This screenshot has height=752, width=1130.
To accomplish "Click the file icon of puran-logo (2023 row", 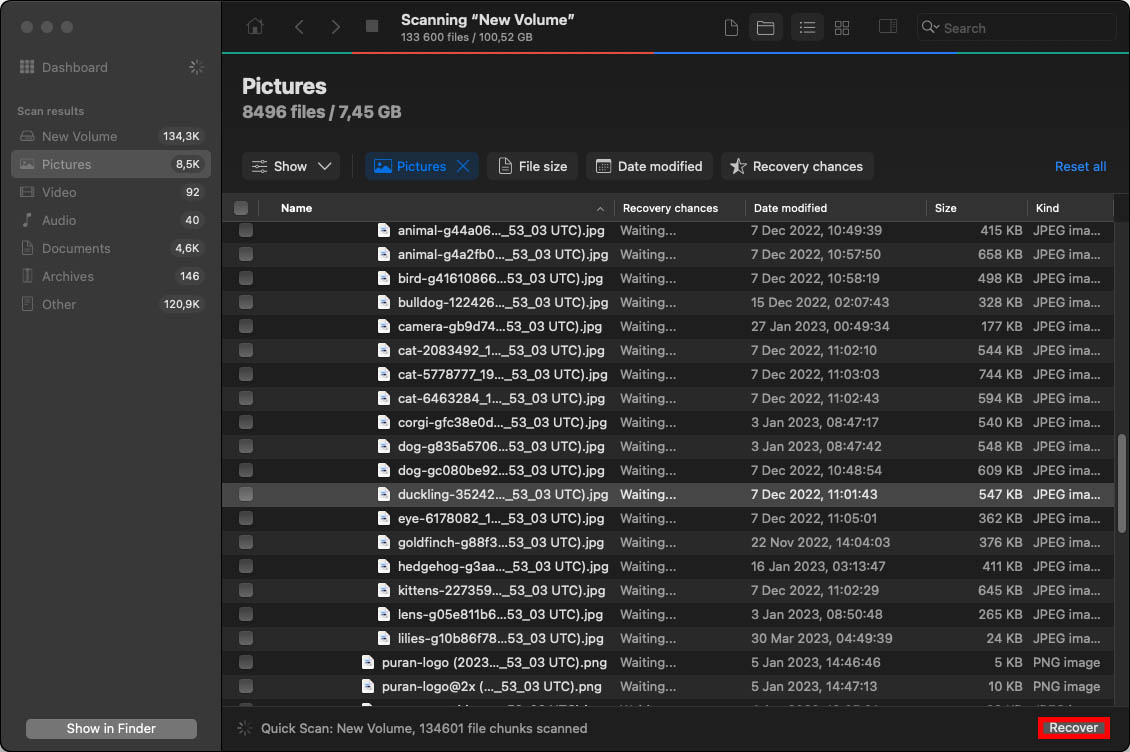I will point(368,662).
